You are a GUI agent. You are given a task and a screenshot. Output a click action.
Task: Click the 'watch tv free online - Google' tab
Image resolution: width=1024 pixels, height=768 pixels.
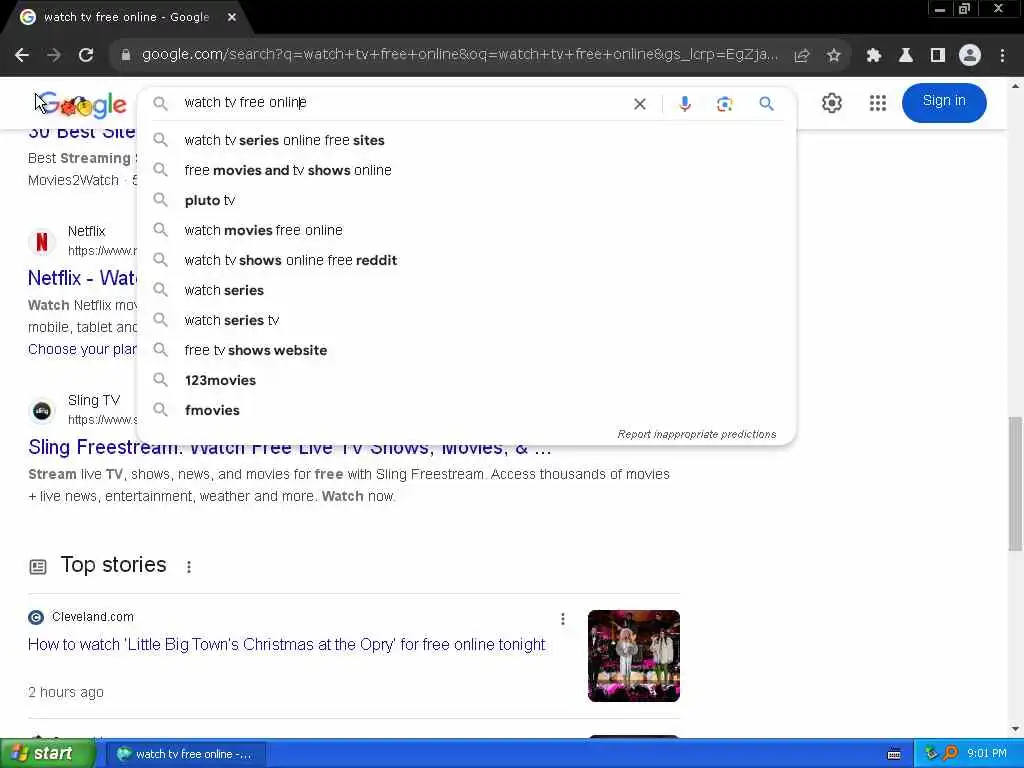(x=127, y=18)
